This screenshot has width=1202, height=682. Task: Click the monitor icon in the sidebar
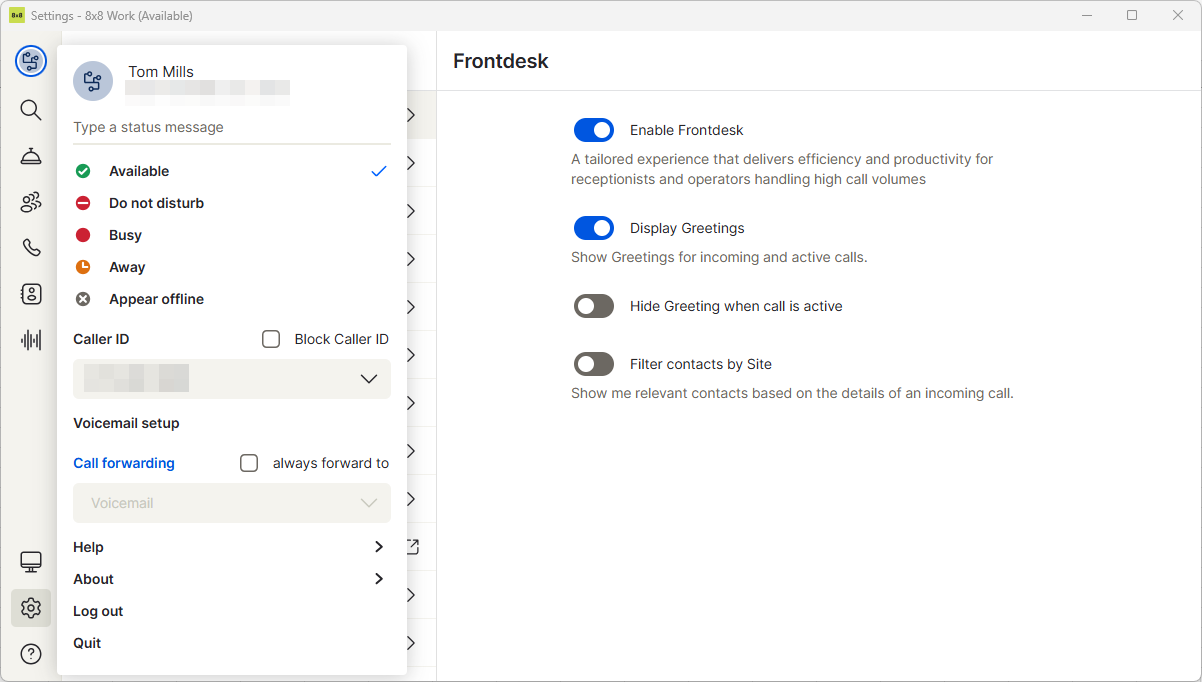pyautogui.click(x=31, y=562)
